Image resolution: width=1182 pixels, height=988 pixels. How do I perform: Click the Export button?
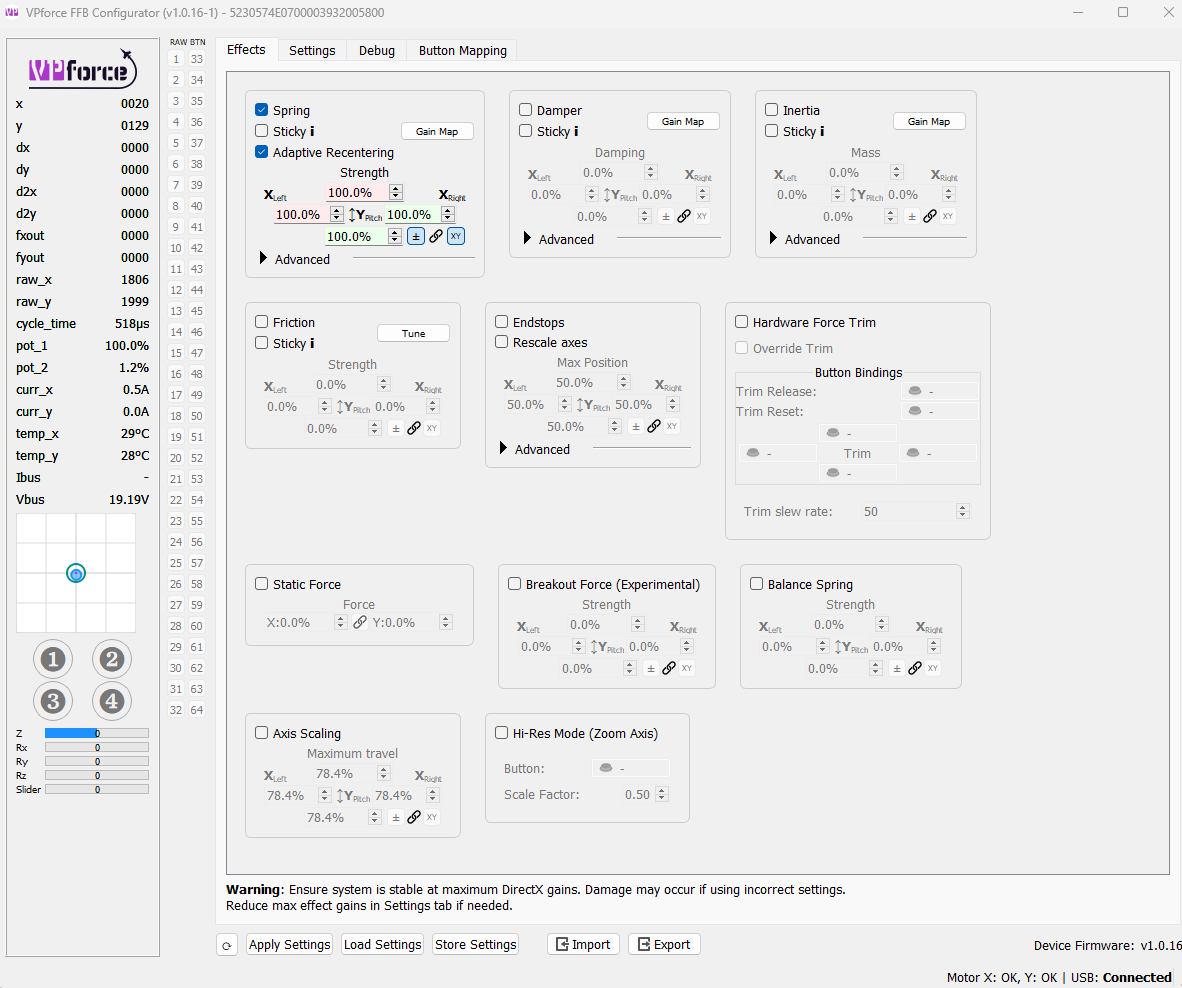point(664,944)
